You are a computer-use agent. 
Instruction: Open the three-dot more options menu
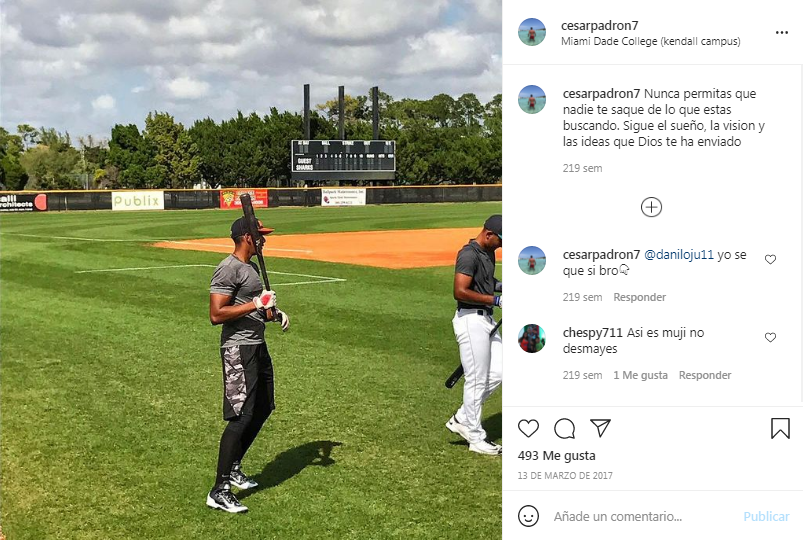click(x=781, y=32)
